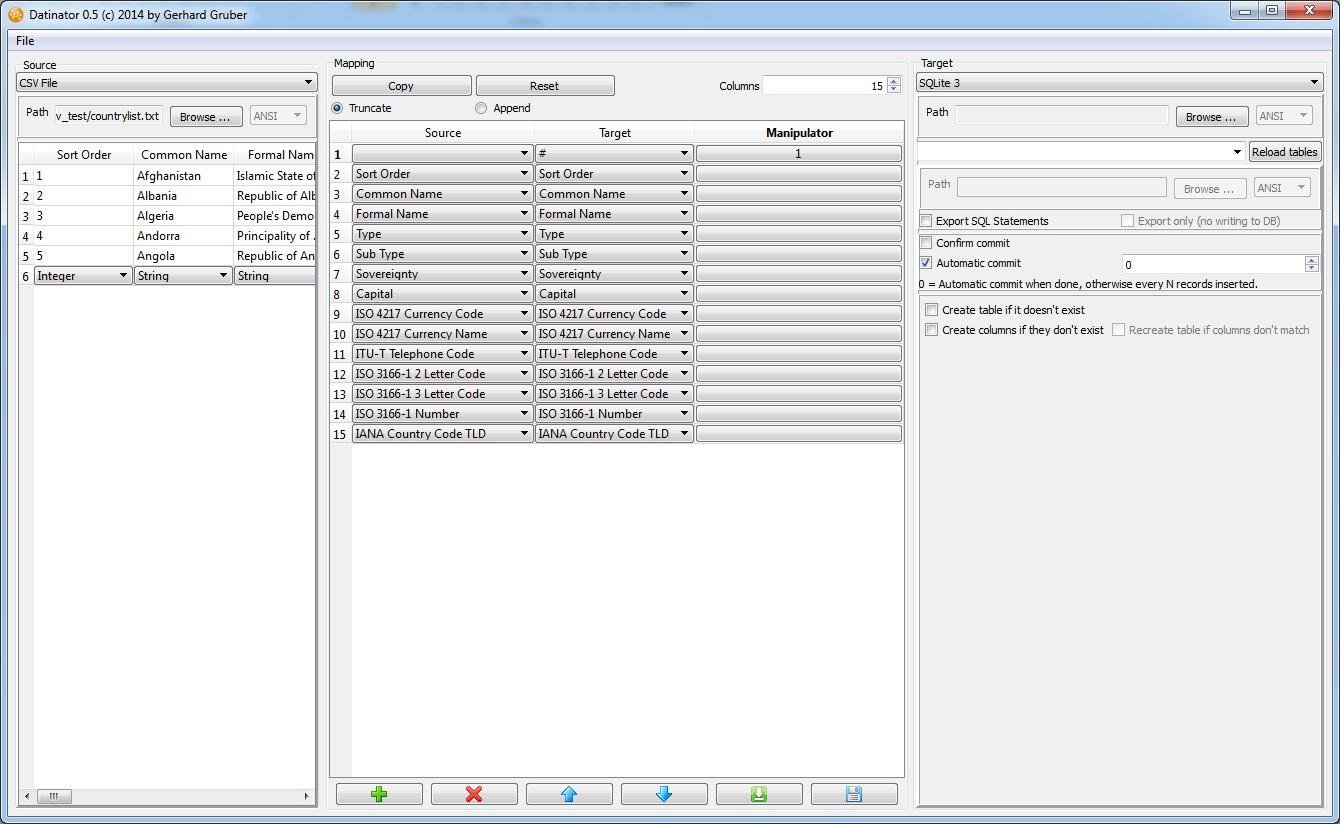Click Manipulator button for Capital row
The height and width of the screenshot is (824, 1340).
[x=798, y=294]
